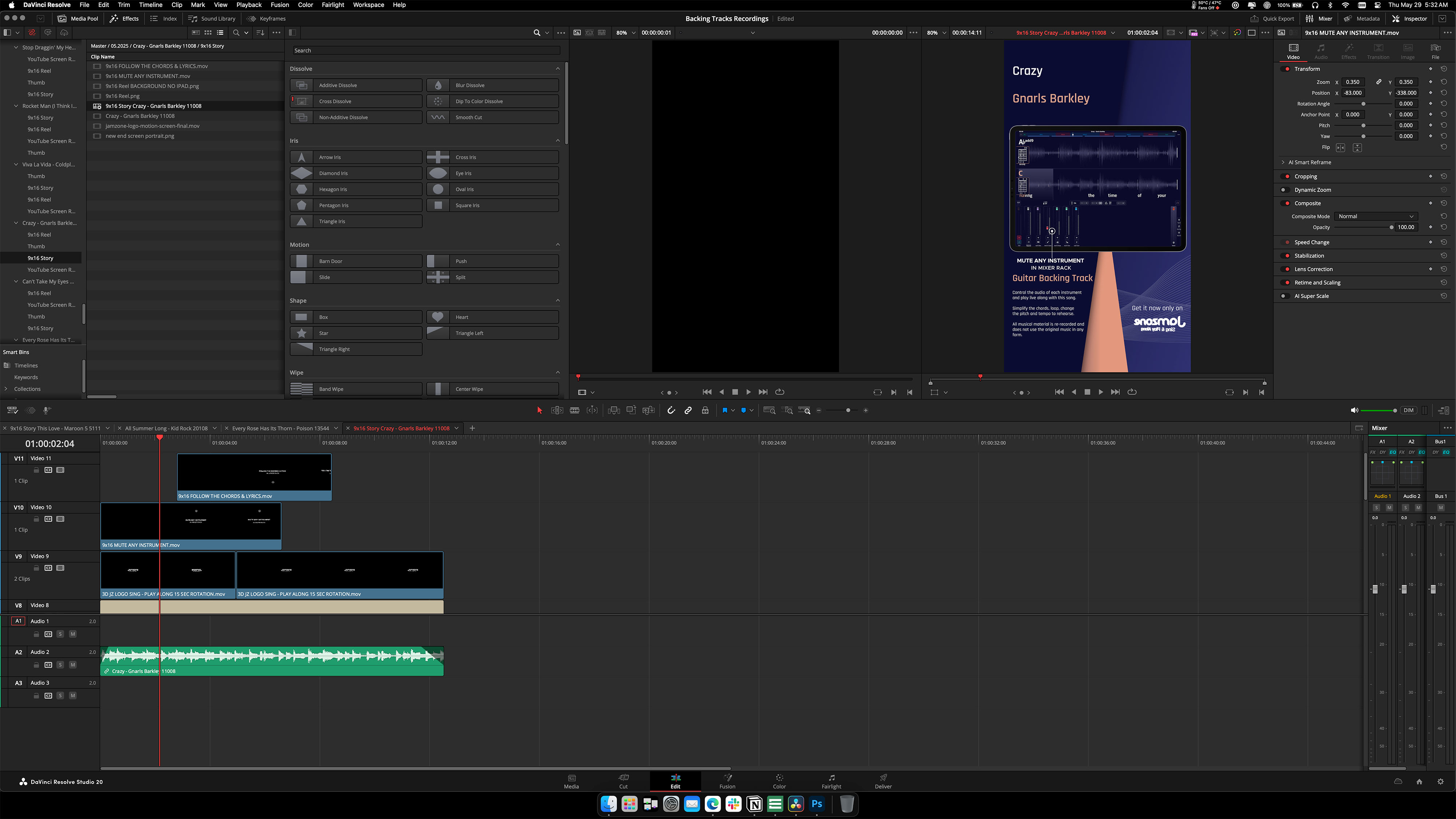Reset the Transform section values
The height and width of the screenshot is (819, 1456).
[1444, 69]
